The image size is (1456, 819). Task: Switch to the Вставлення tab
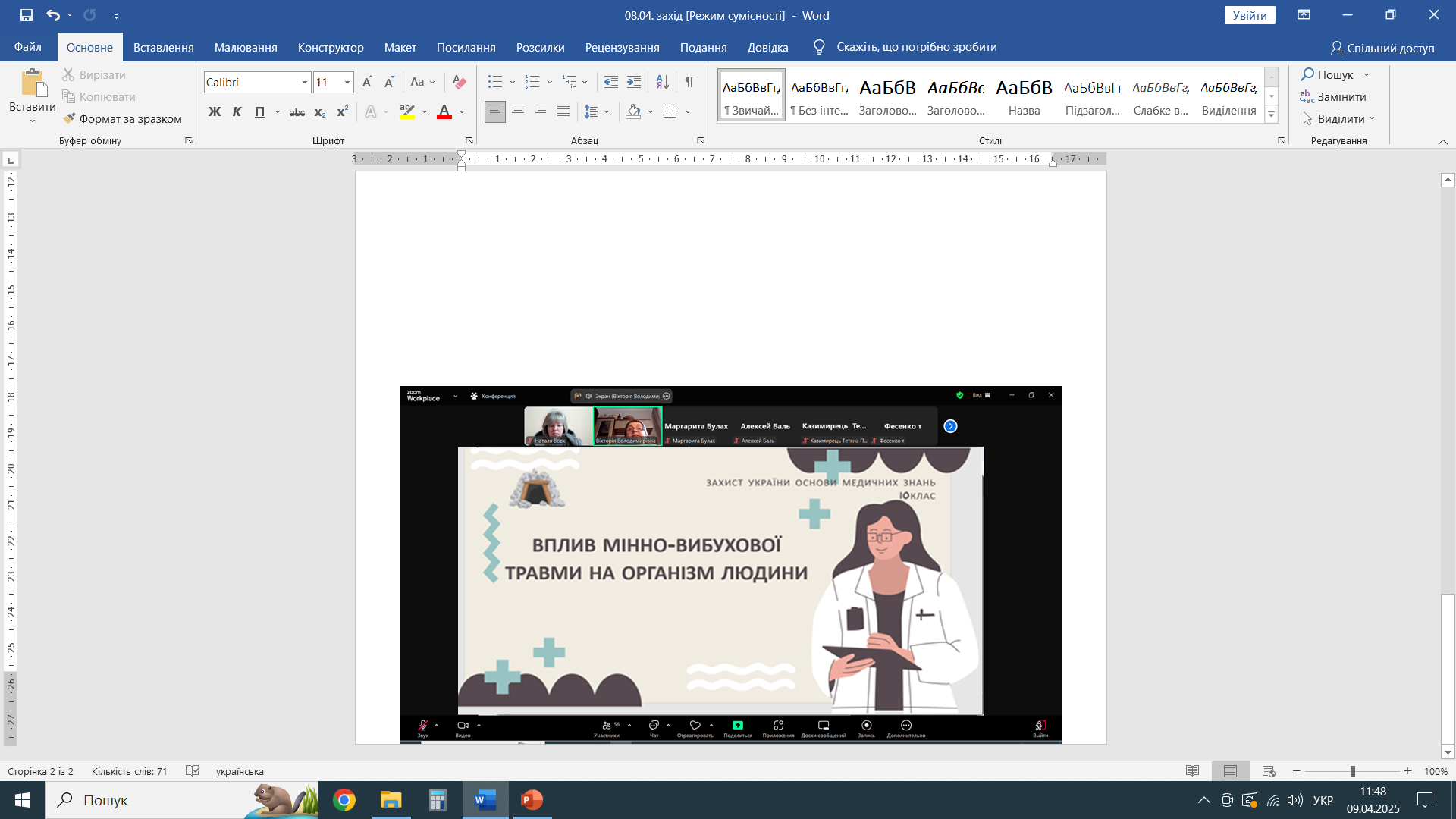point(163,47)
